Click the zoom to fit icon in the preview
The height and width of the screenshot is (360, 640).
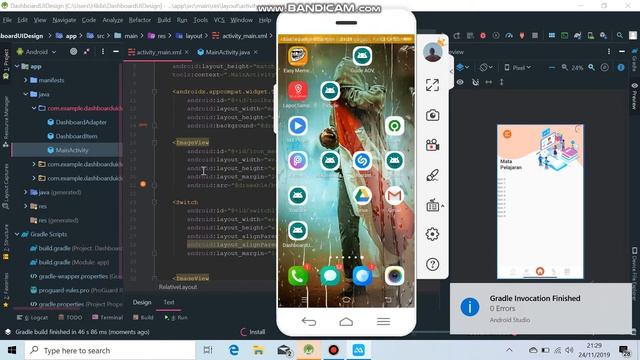604,67
